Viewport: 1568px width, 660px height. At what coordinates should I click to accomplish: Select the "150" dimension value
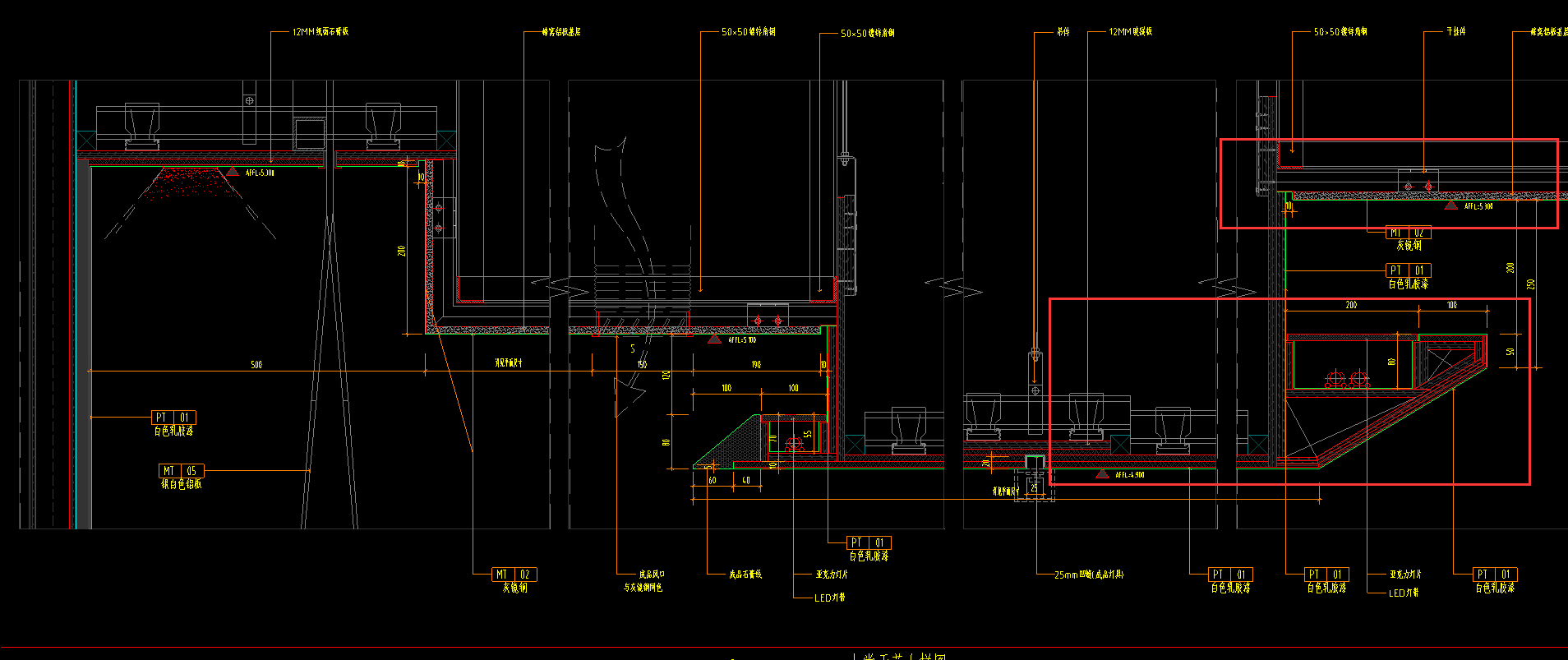click(x=642, y=364)
